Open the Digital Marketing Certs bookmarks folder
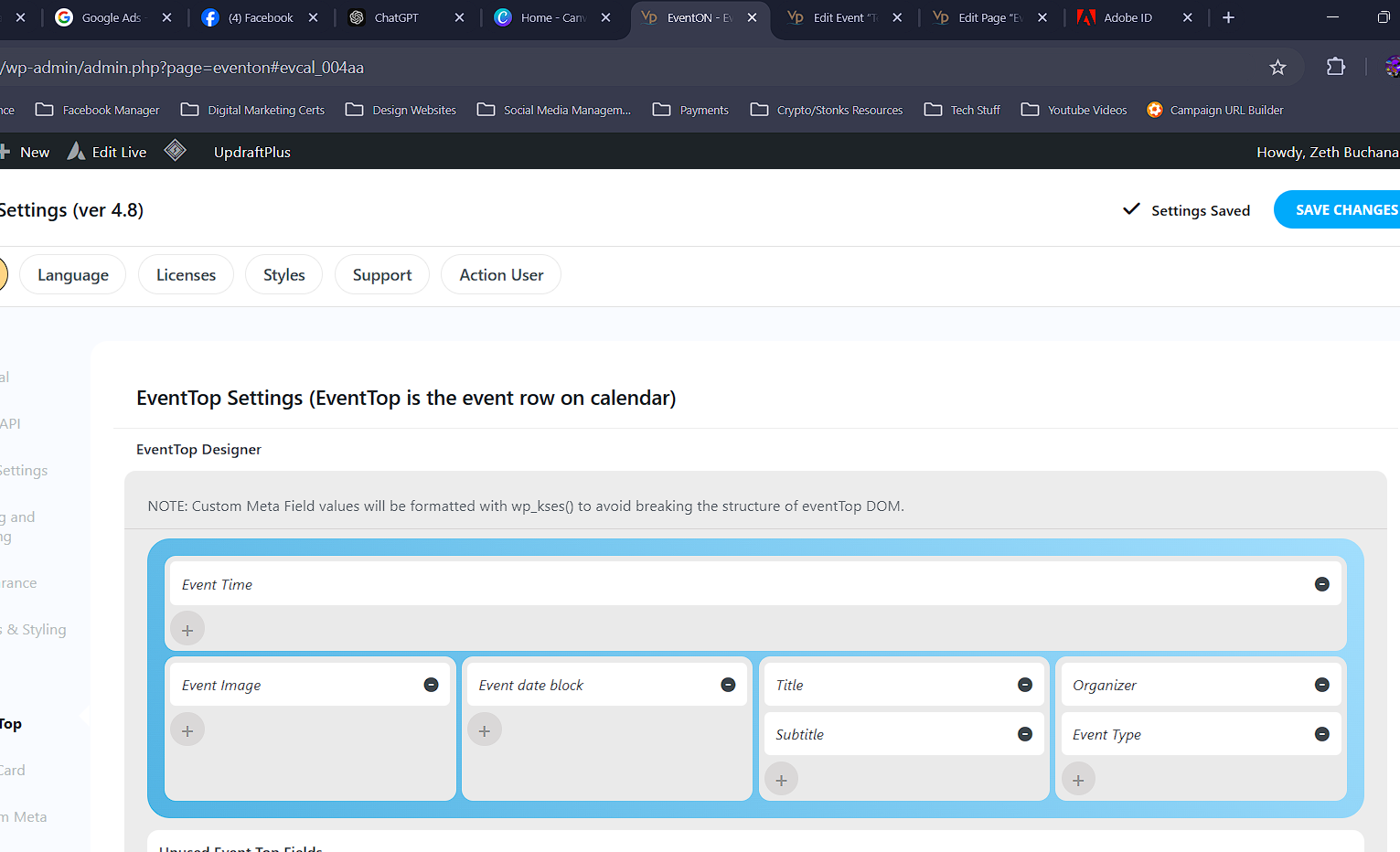 253,110
